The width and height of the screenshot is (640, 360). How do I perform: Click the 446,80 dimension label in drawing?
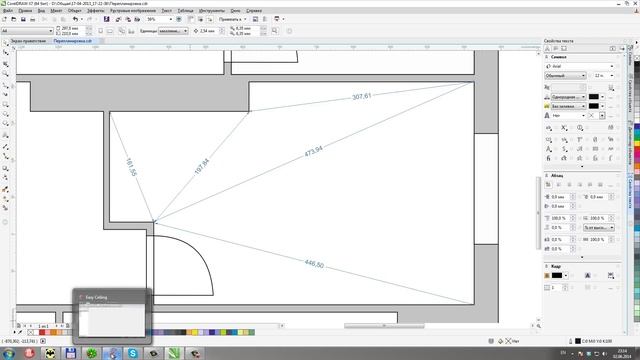coord(314,264)
